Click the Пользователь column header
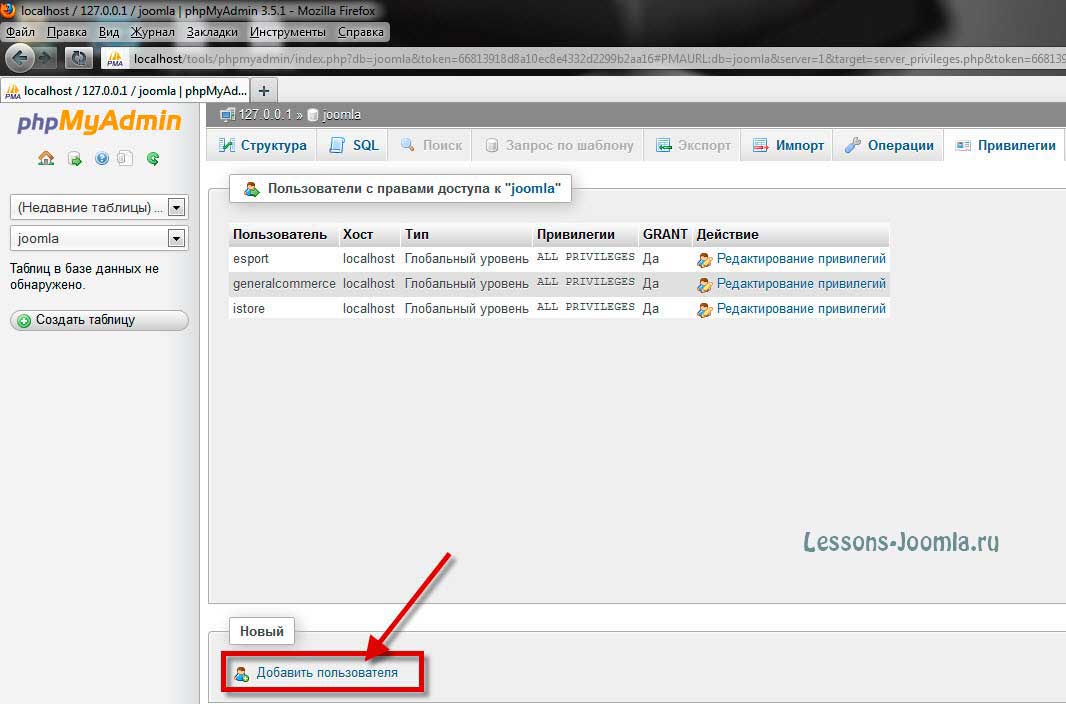 coord(280,234)
